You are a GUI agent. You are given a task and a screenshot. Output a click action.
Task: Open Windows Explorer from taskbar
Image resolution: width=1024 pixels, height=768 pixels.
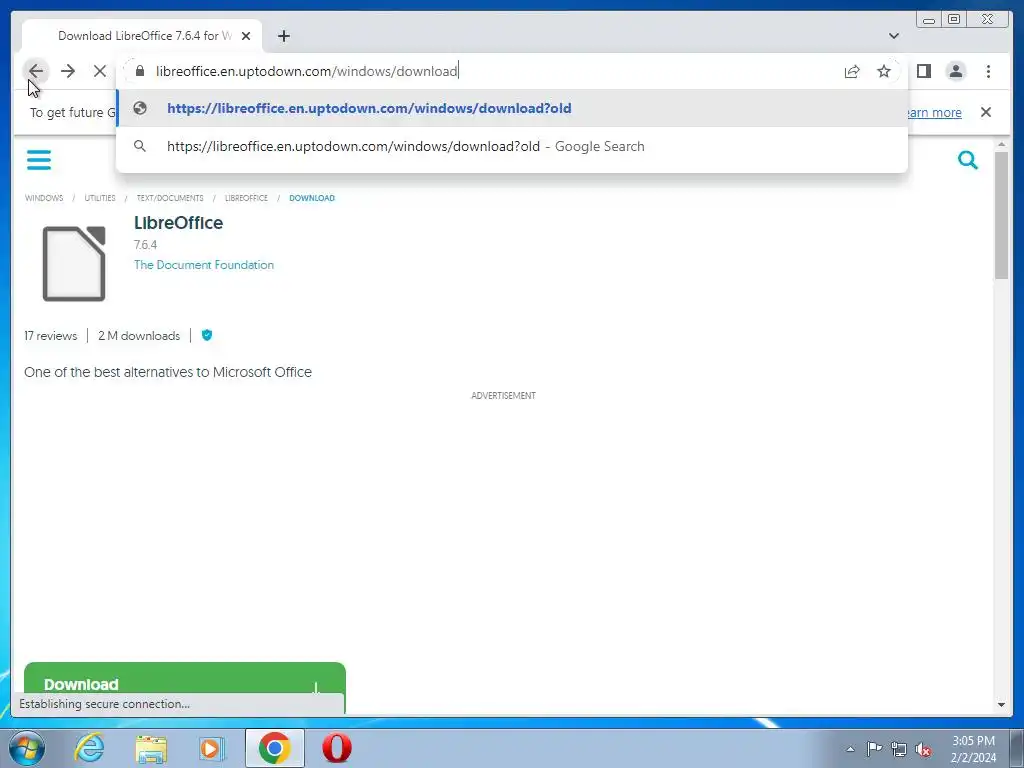coord(151,748)
